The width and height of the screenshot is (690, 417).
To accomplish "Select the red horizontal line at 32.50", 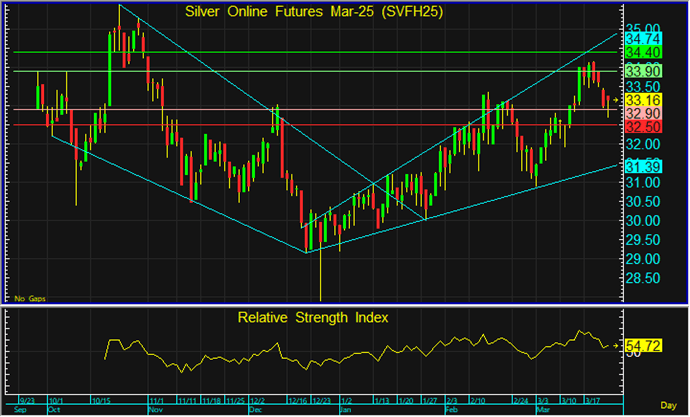I will click(300, 125).
